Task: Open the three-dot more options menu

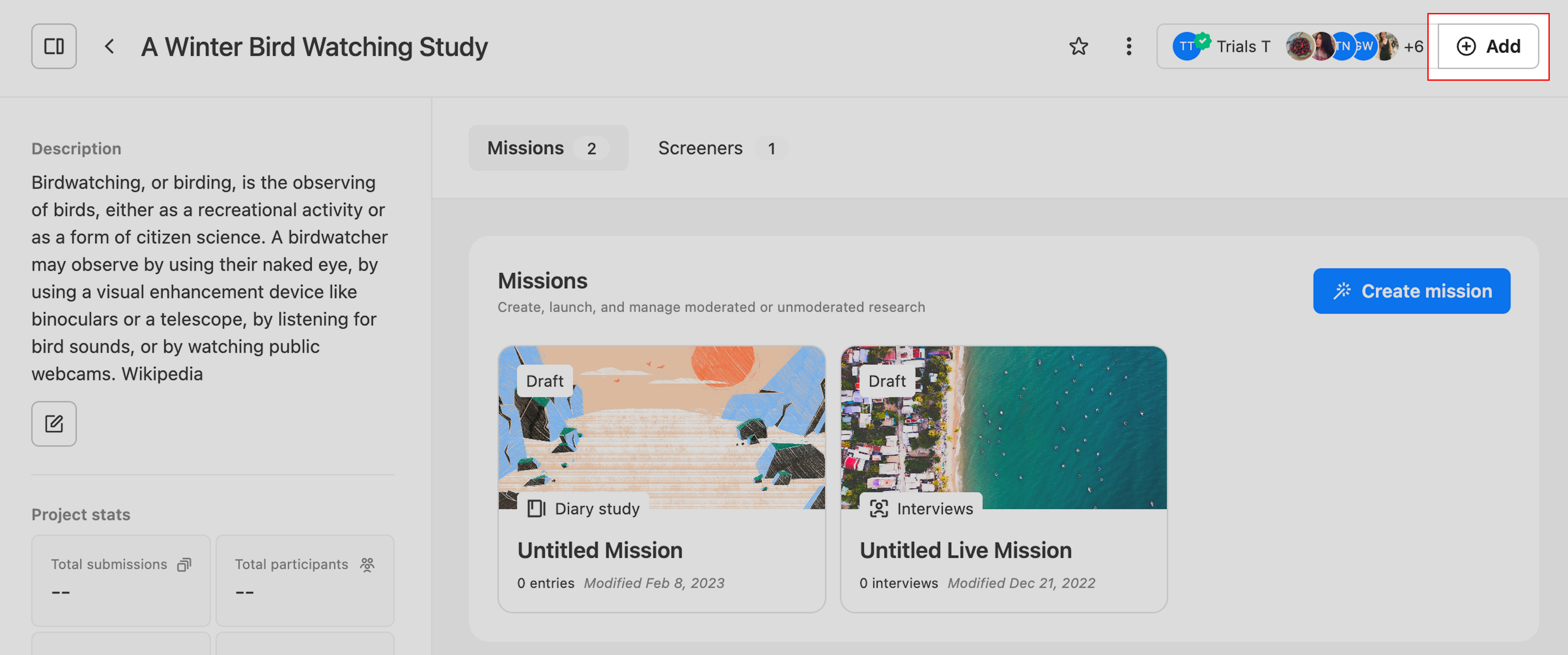Action: click(x=1128, y=46)
